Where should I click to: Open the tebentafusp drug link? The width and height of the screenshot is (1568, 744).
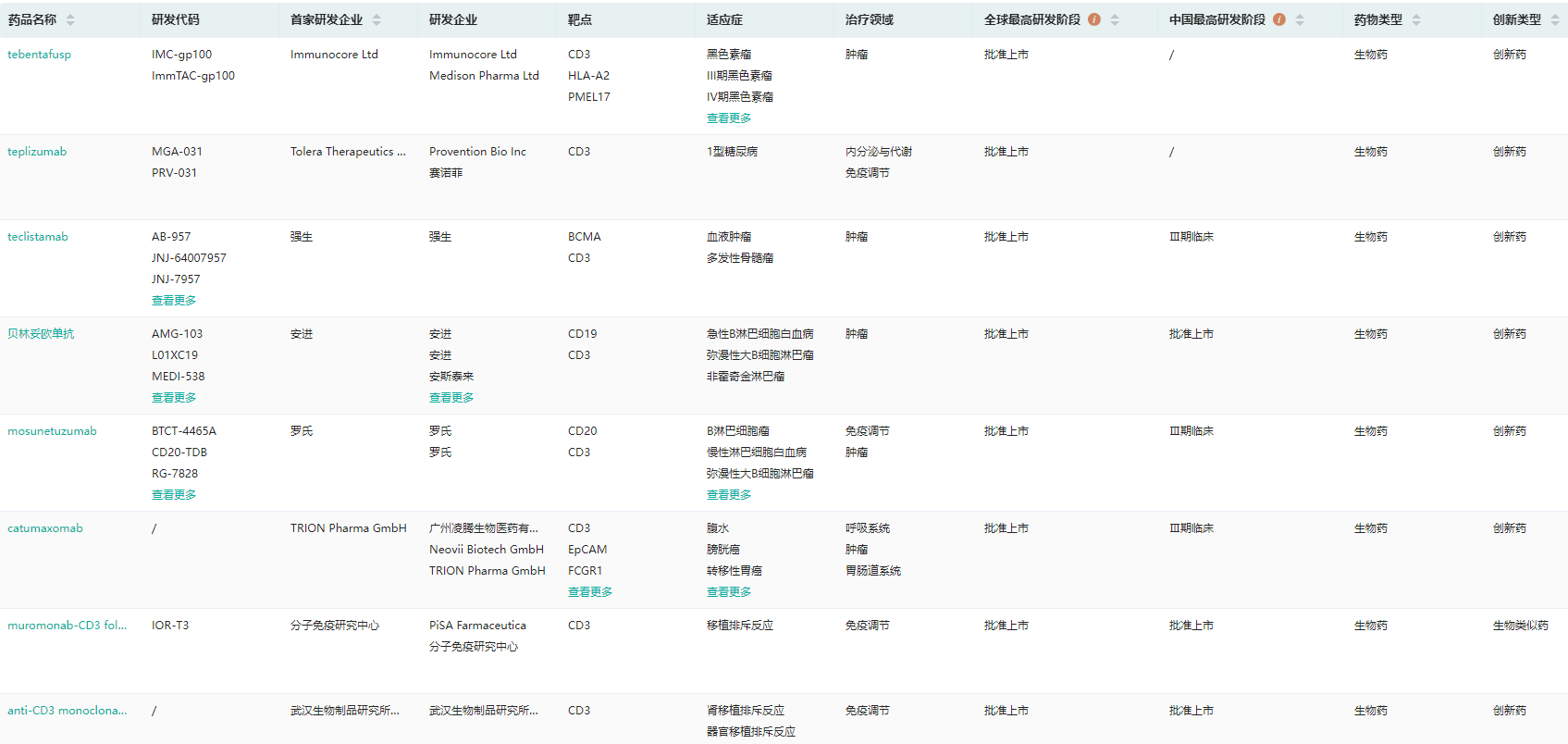click(x=39, y=55)
